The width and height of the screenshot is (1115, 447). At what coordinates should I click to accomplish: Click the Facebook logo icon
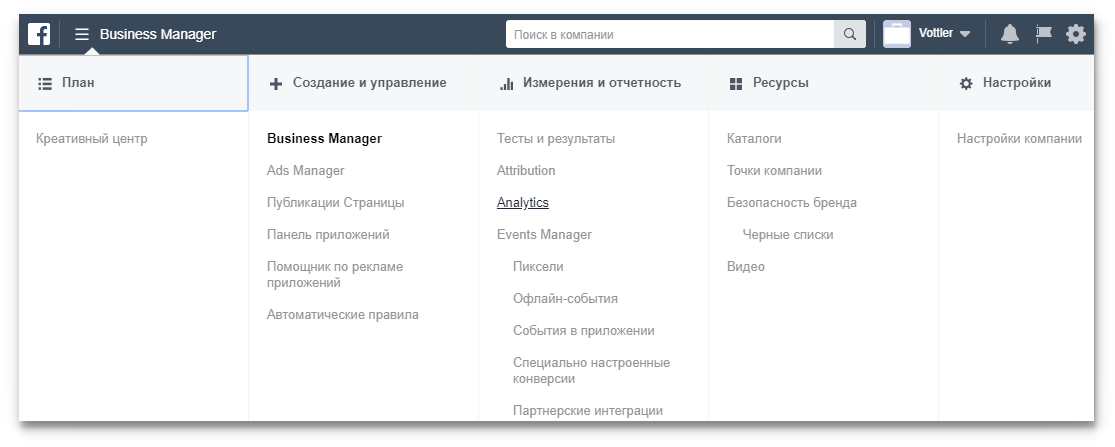pyautogui.click(x=39, y=34)
